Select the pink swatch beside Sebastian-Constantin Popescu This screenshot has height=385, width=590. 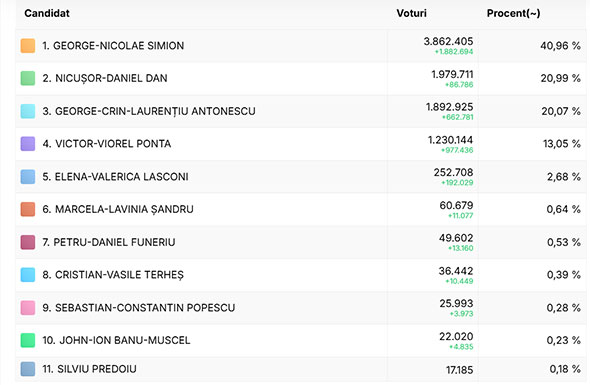[28, 307]
